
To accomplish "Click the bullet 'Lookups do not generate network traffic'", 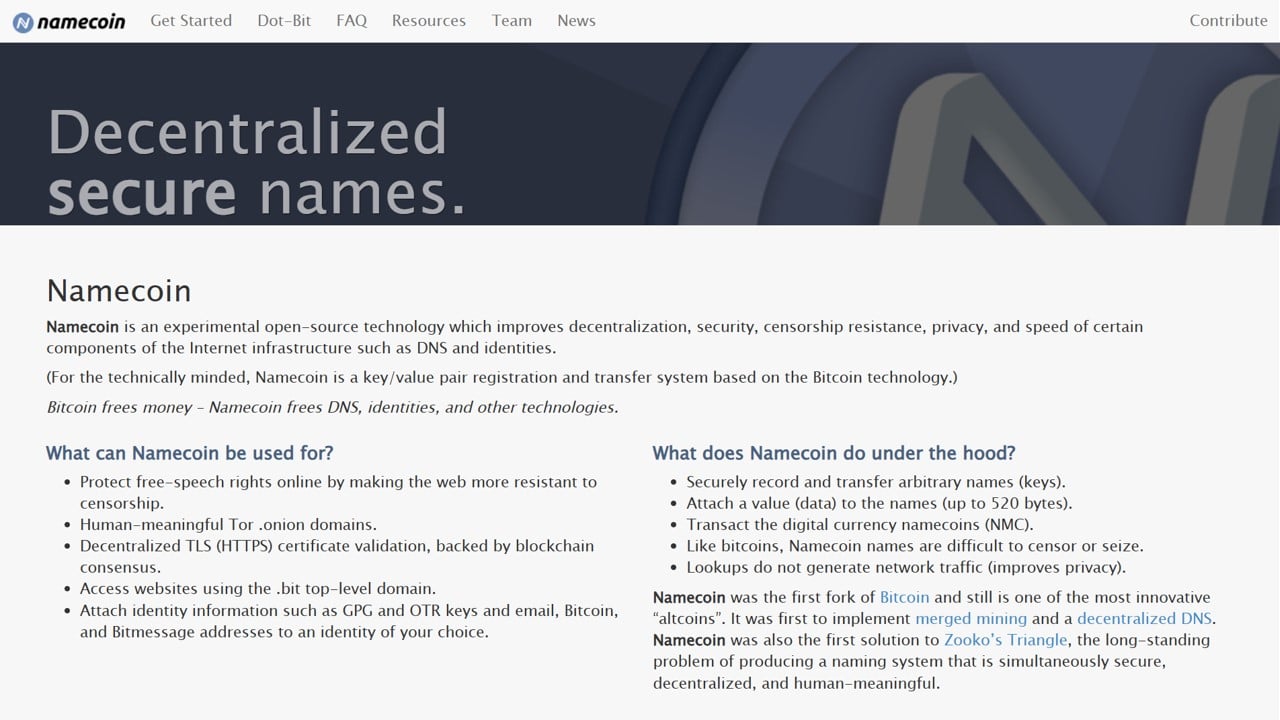I will coord(906,567).
